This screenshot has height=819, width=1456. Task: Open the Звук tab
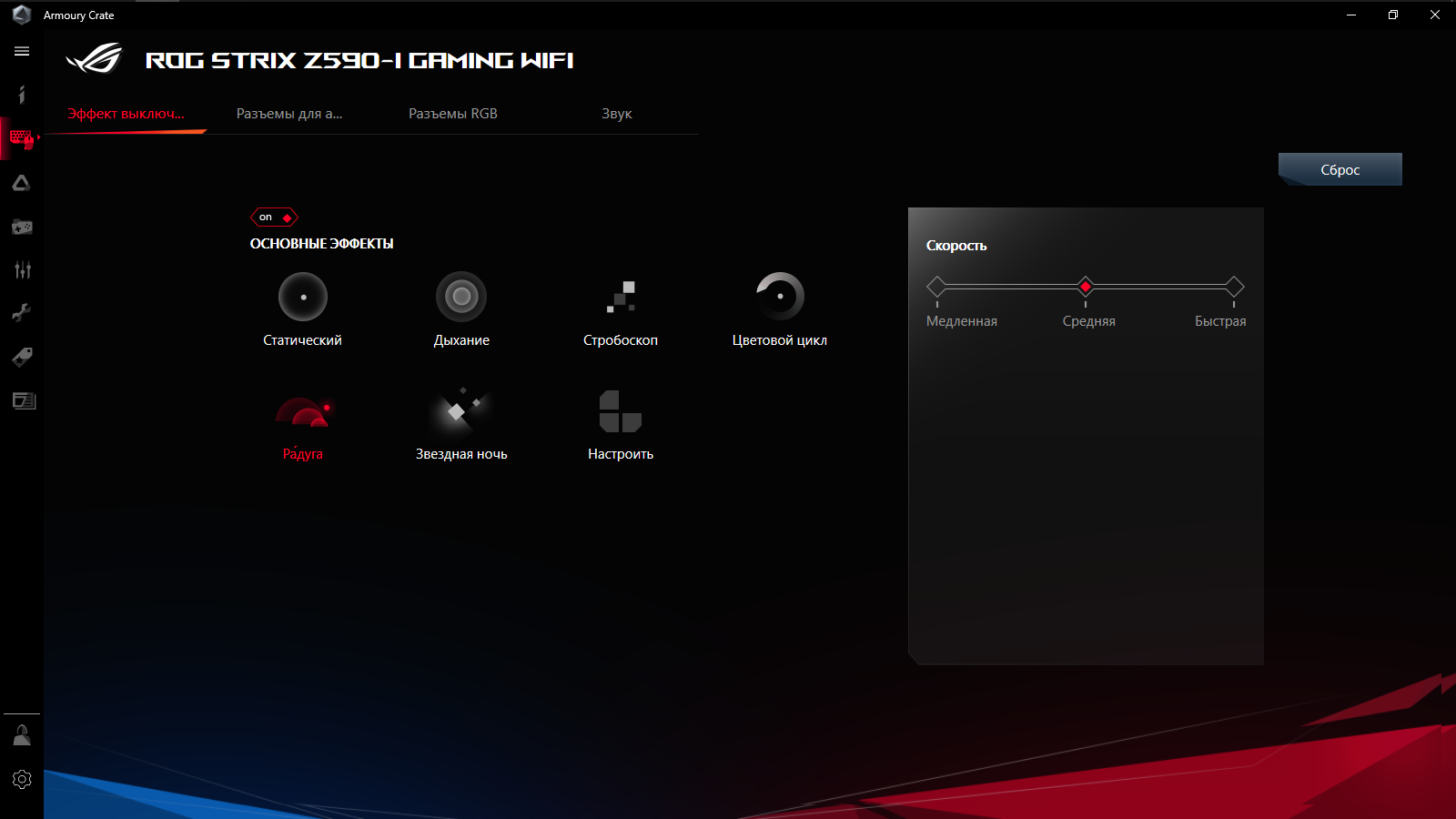pos(616,113)
